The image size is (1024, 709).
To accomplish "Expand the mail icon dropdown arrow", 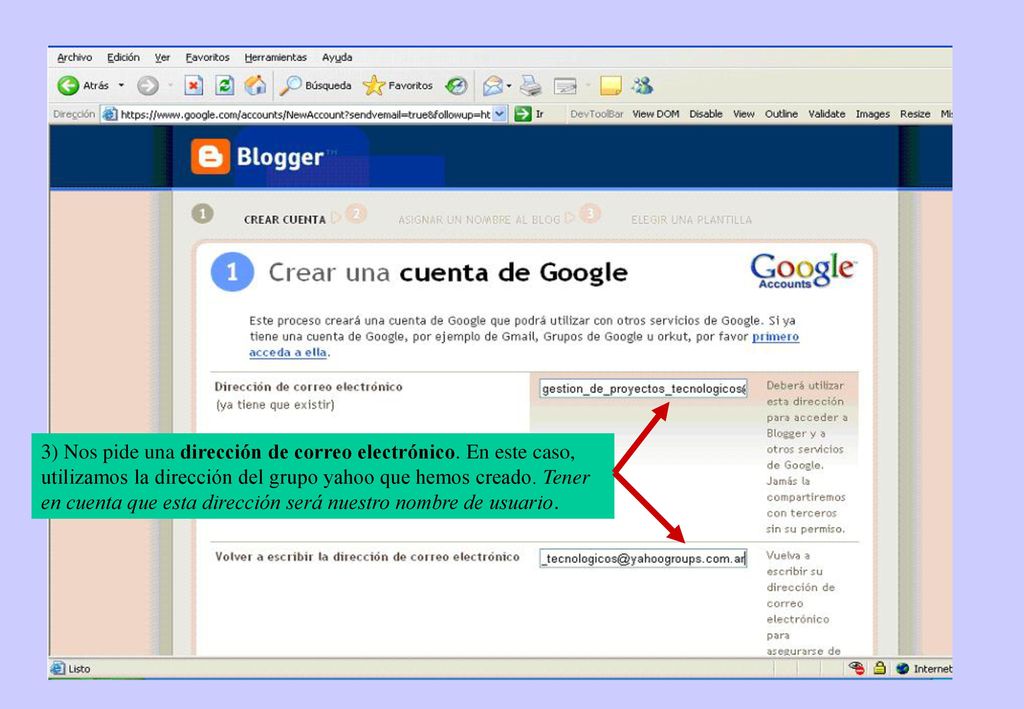I will [509, 86].
